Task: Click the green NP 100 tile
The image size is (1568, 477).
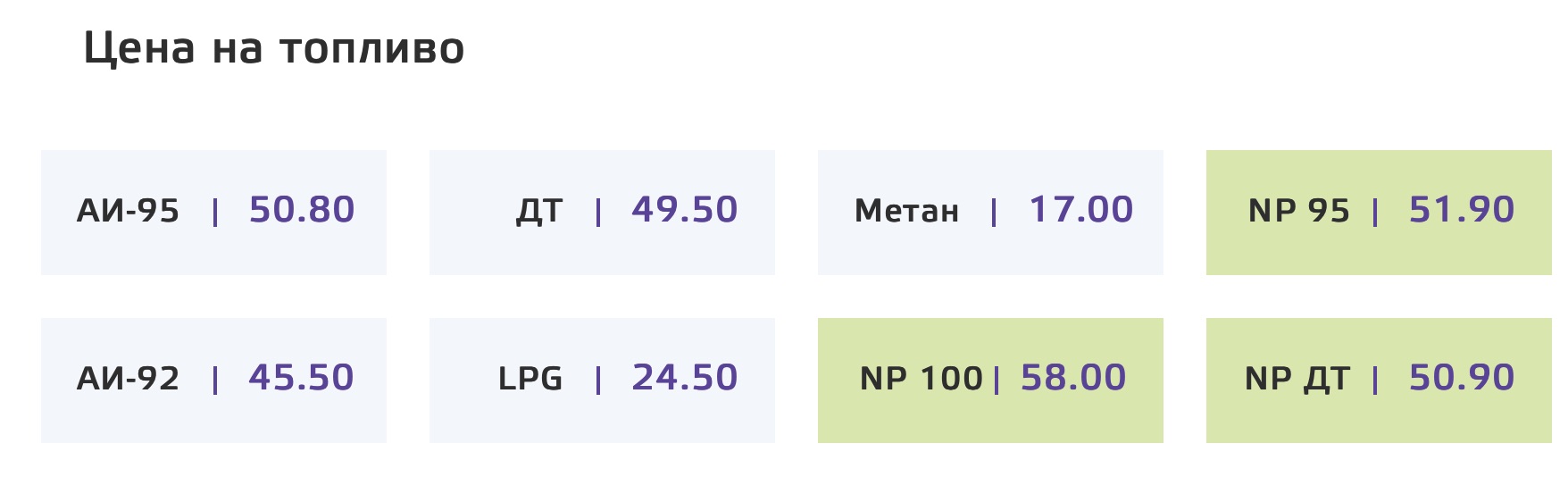Action: coord(990,381)
